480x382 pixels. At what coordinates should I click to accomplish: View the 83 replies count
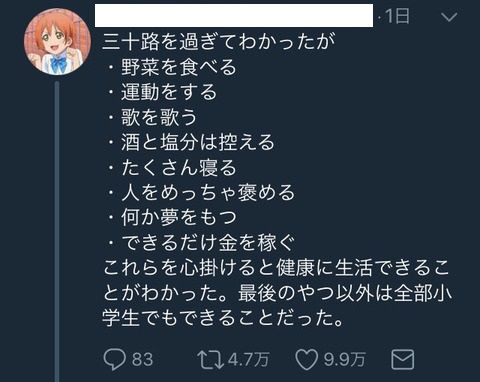click(142, 360)
